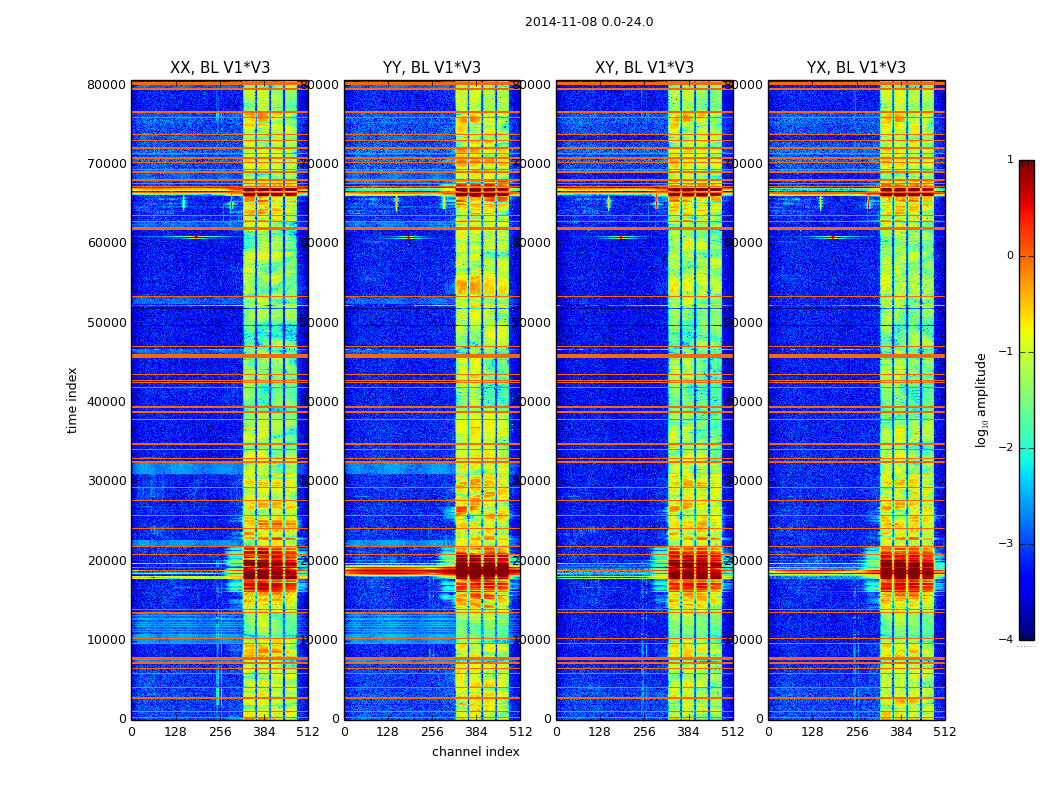Click the colorbar near value 0
The image size is (1050, 800).
1027,256
